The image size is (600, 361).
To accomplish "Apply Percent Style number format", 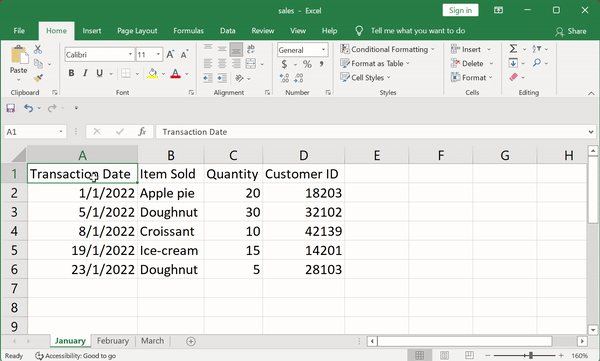I will [307, 64].
